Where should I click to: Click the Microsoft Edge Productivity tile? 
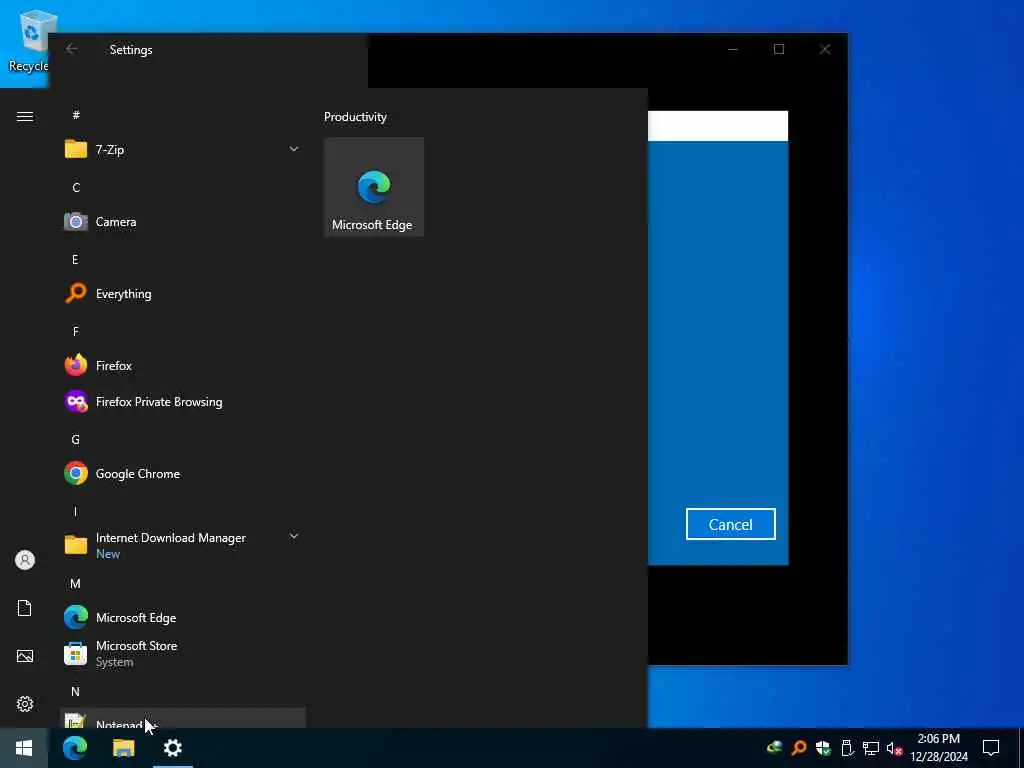[x=374, y=187]
